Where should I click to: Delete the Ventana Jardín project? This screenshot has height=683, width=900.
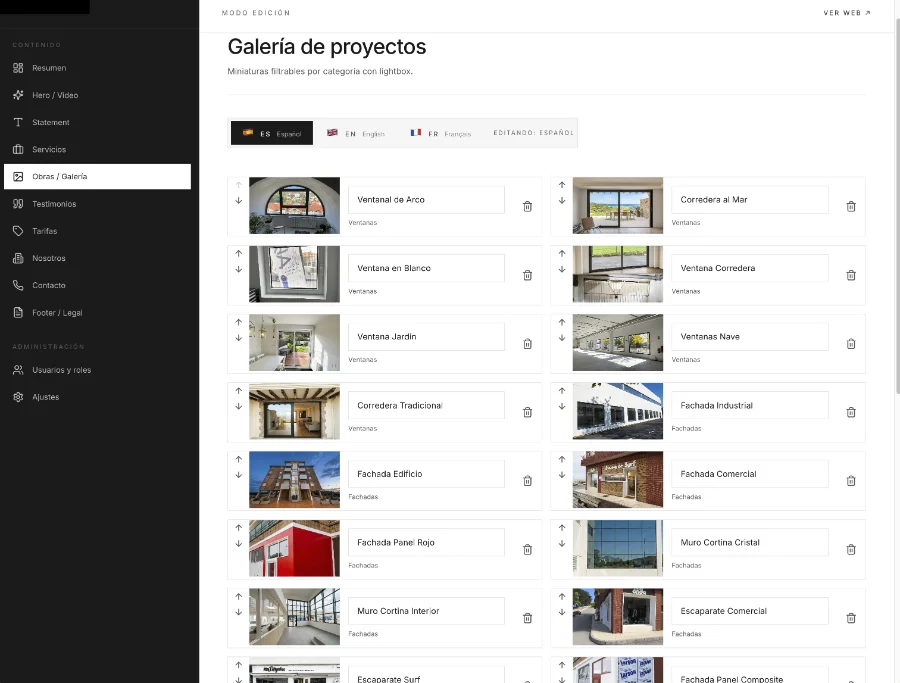527,344
